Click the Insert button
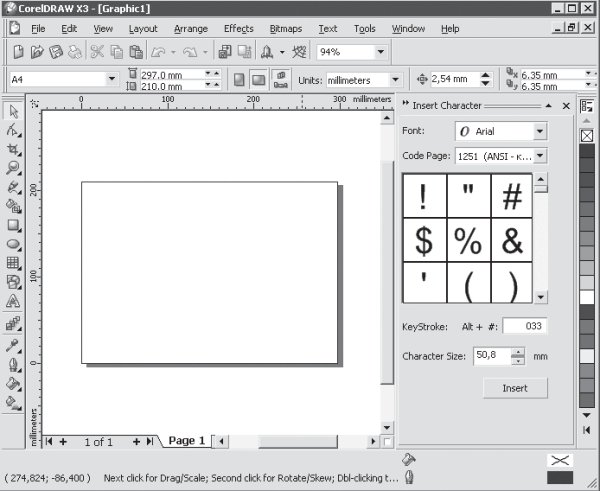600x491 pixels. (x=515, y=388)
